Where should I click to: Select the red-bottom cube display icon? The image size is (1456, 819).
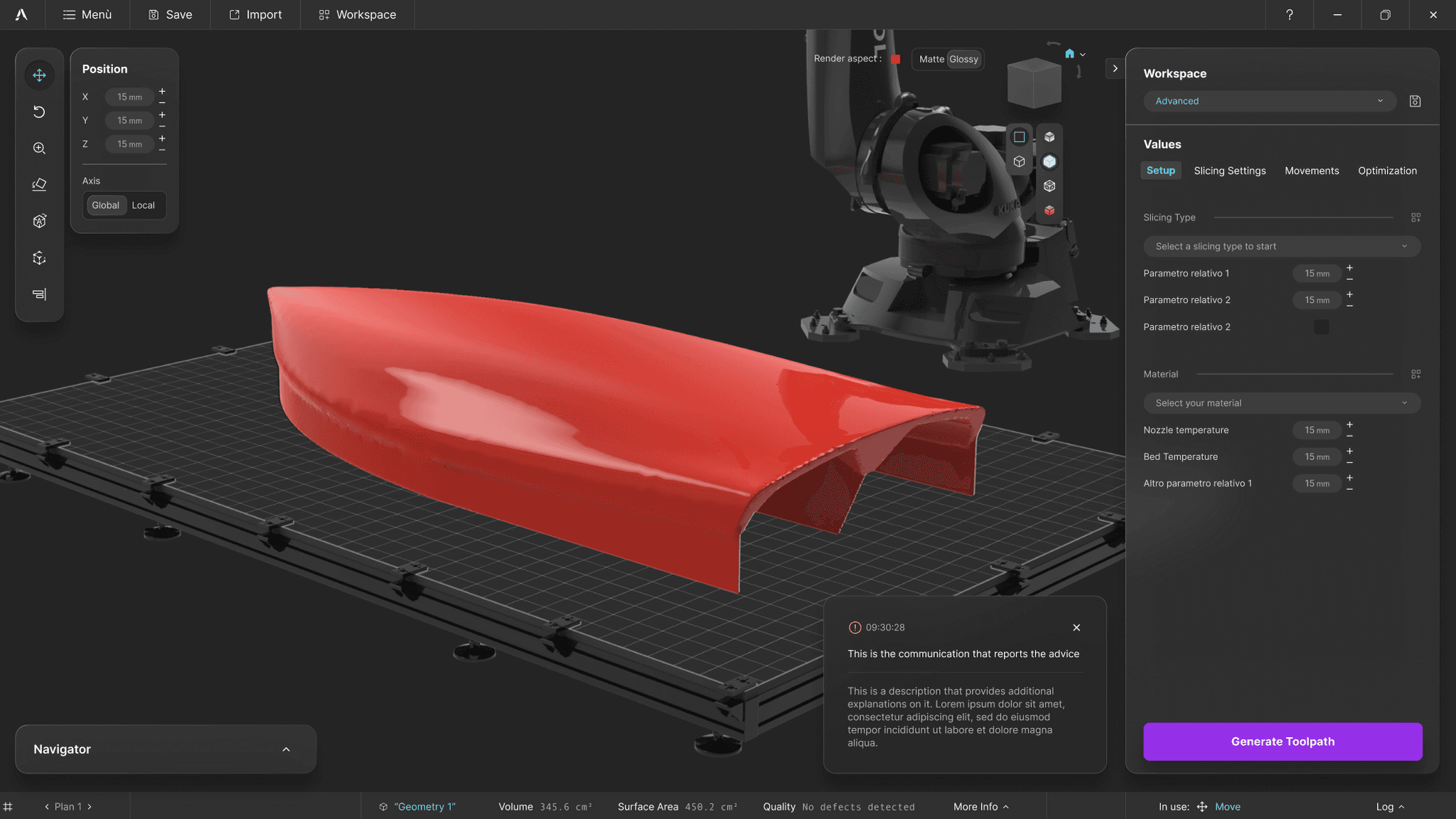tap(1049, 210)
